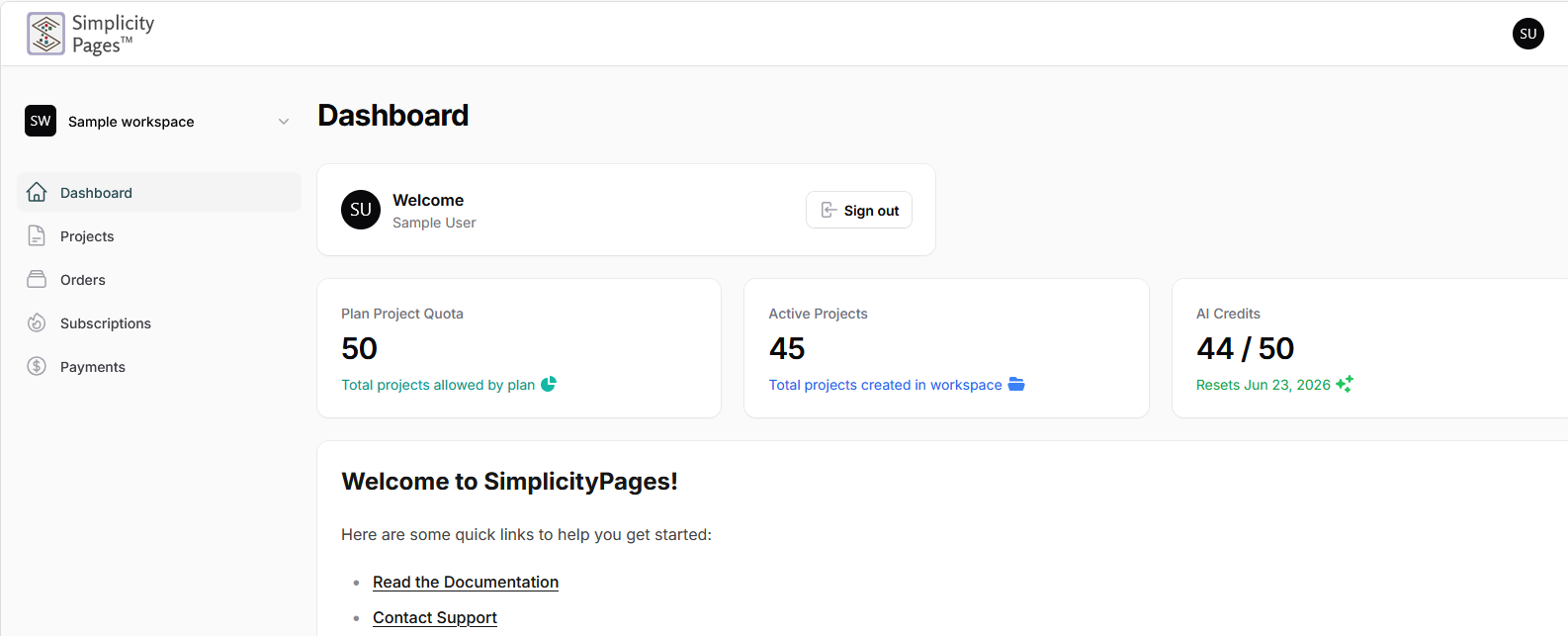The height and width of the screenshot is (636, 1568).
Task: Click the 44 / 50 credits value
Action: pyautogui.click(x=1246, y=348)
